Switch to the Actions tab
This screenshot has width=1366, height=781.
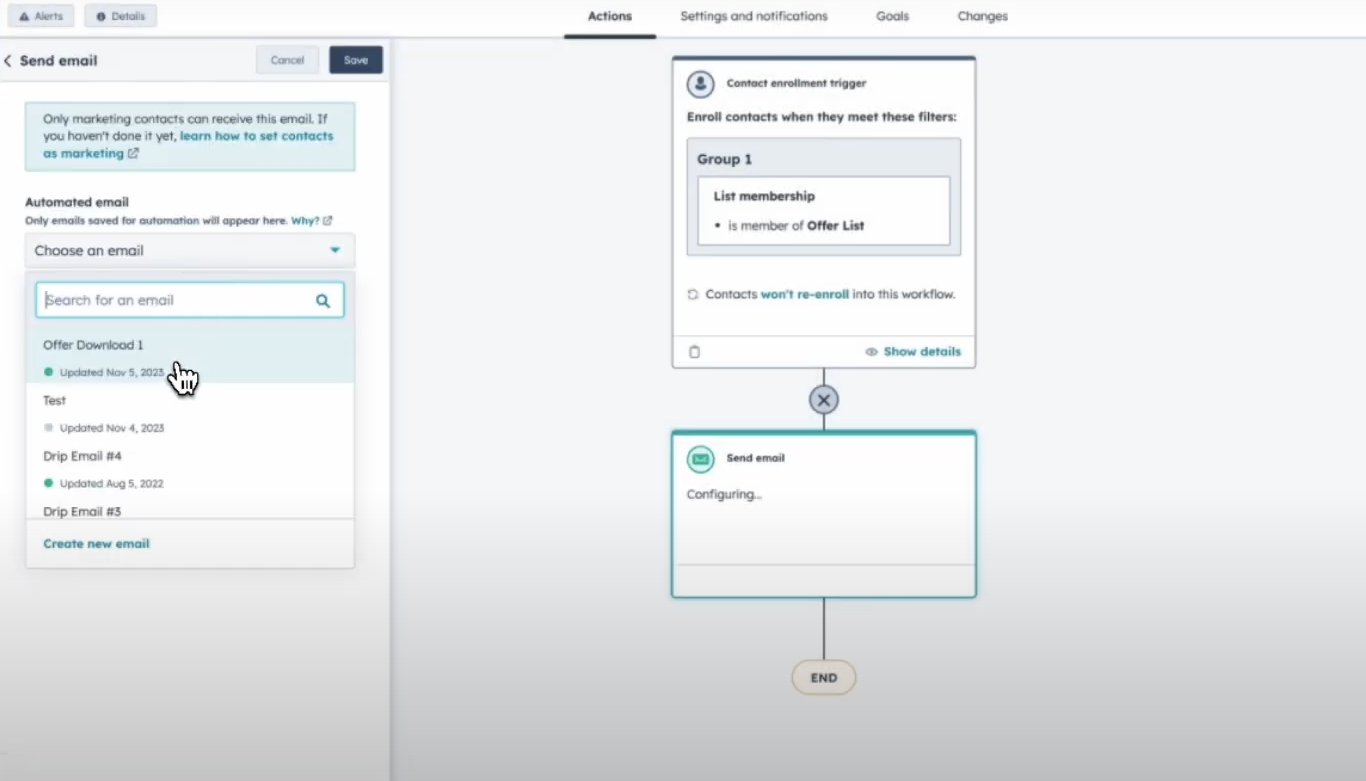point(610,17)
